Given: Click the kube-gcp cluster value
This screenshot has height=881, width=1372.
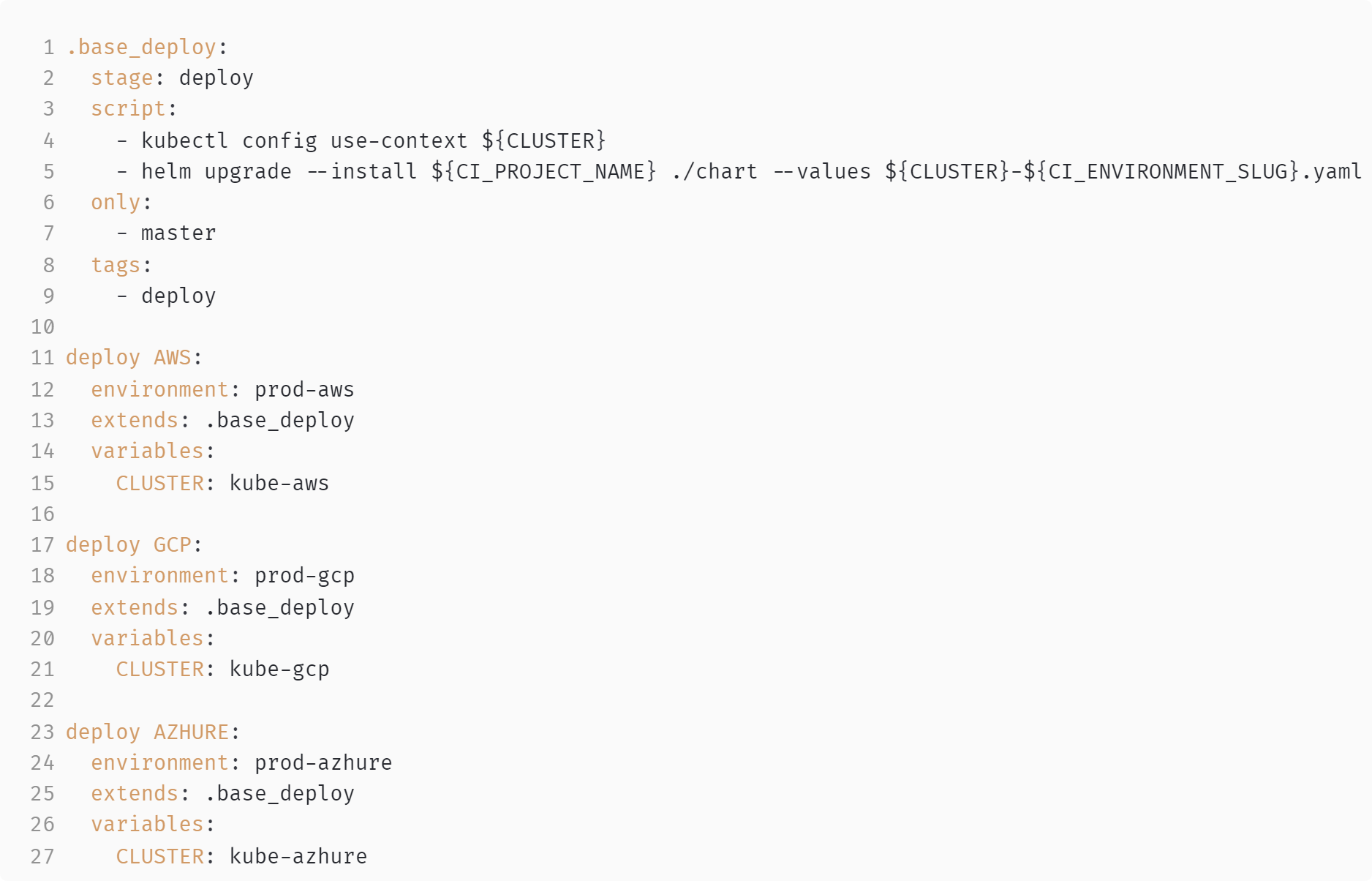Looking at the screenshot, I should [279, 670].
